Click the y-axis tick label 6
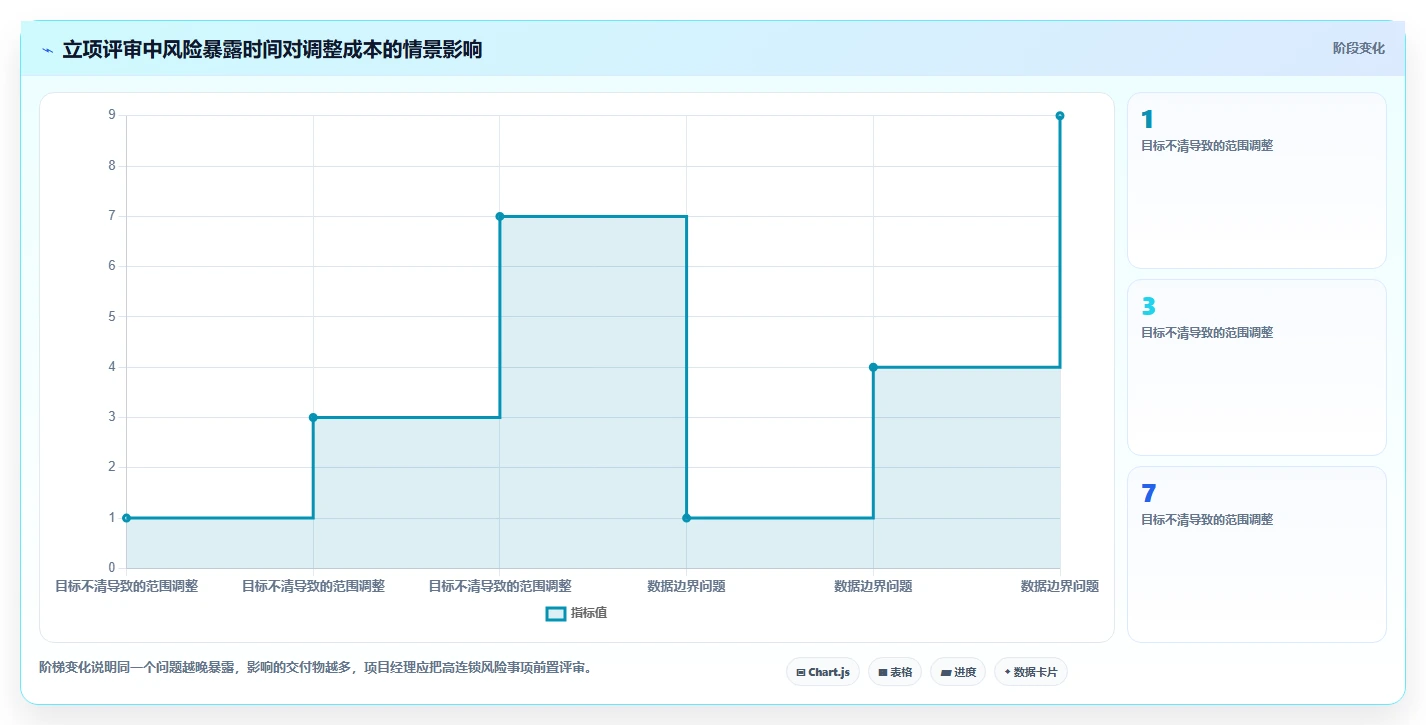Image resolution: width=1426 pixels, height=725 pixels. pyautogui.click(x=112, y=266)
